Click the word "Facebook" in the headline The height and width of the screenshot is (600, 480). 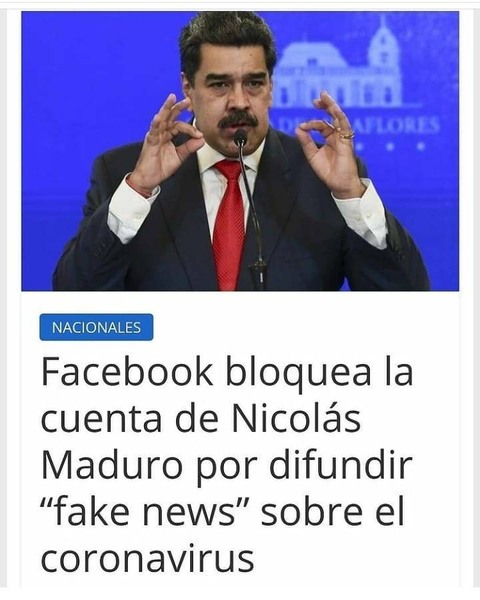pyautogui.click(x=127, y=372)
